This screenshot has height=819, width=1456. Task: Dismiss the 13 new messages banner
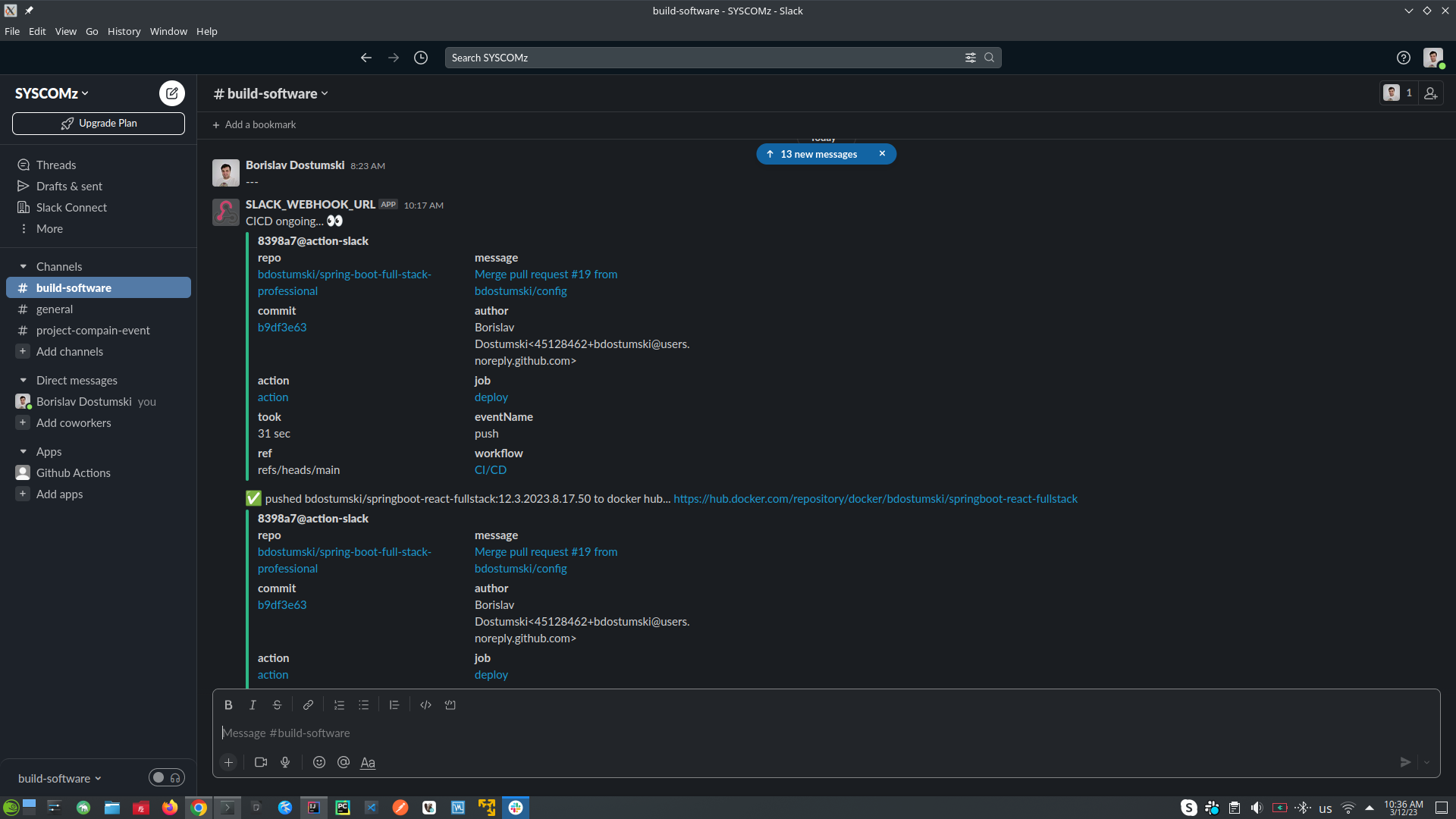point(882,154)
